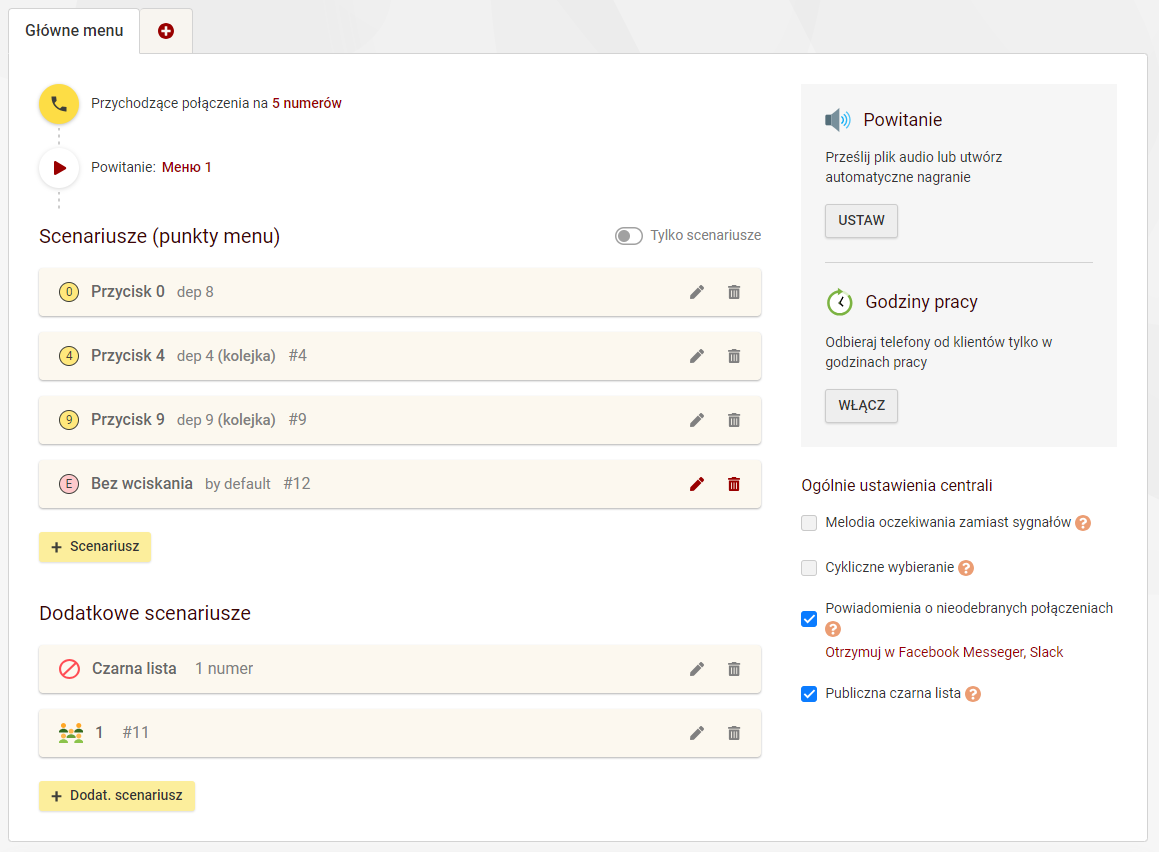This screenshot has width=1159, height=852.
Task: Click the Przycisk 9 scenario name
Action: [127, 420]
